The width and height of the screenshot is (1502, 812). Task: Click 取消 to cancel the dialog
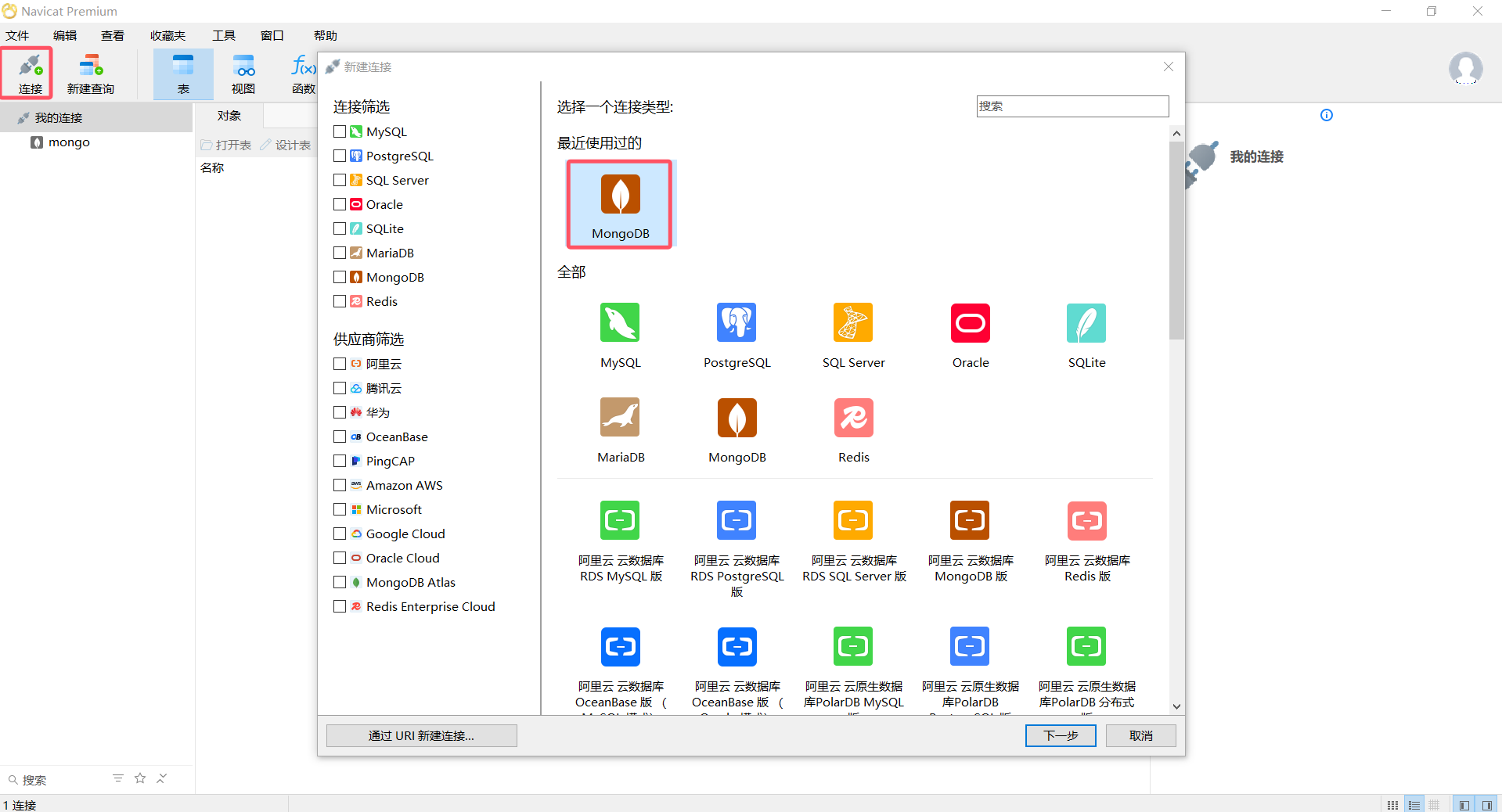tap(1140, 735)
